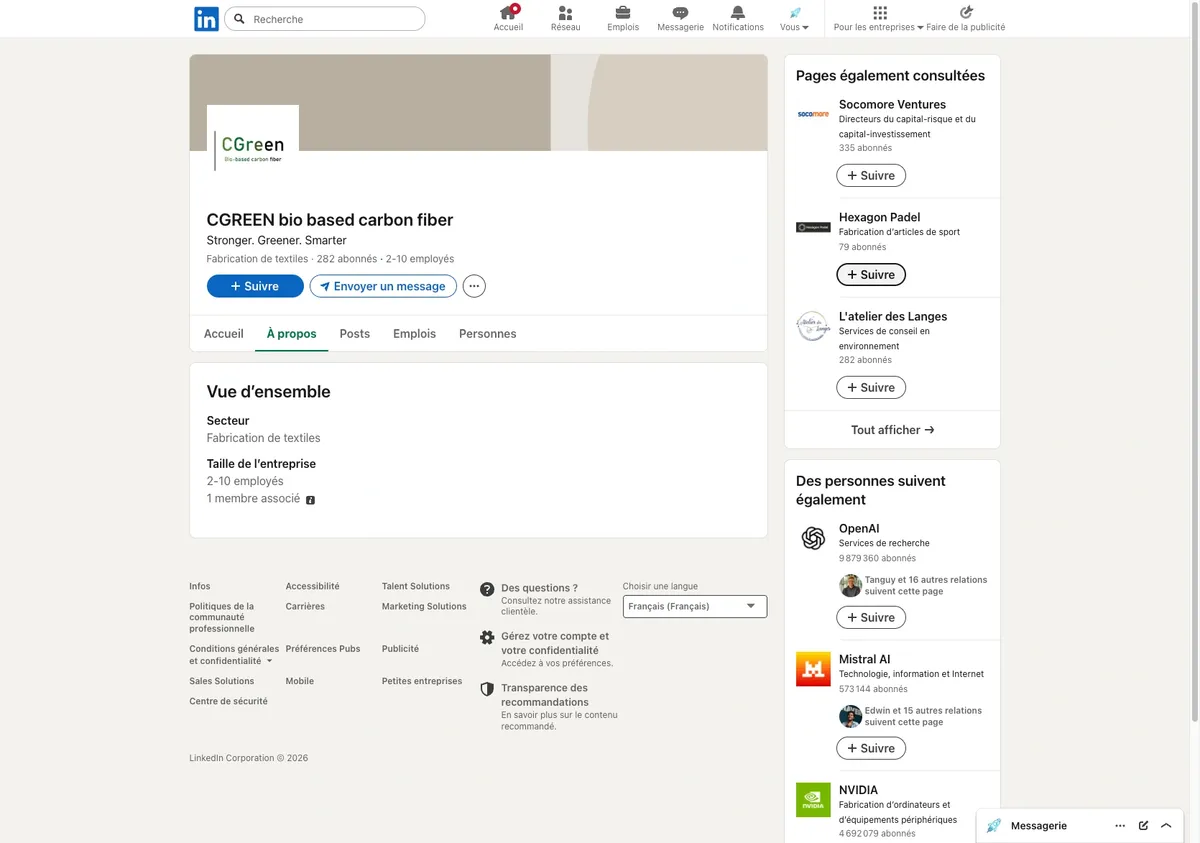The width and height of the screenshot is (1200, 843).
Task: Click Tout afficher link
Action: [892, 430]
